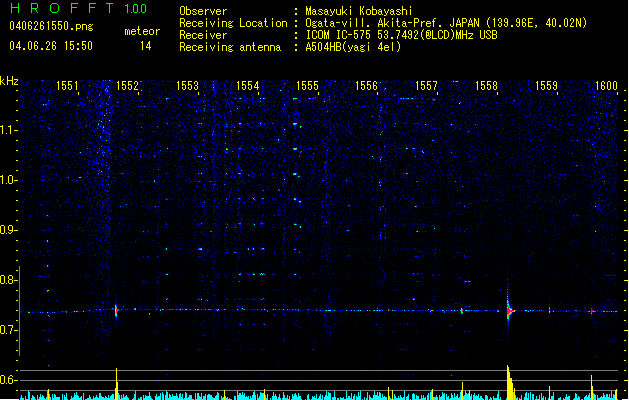
Task: Click the 1.0 kHz axis label
Action: tap(8, 180)
